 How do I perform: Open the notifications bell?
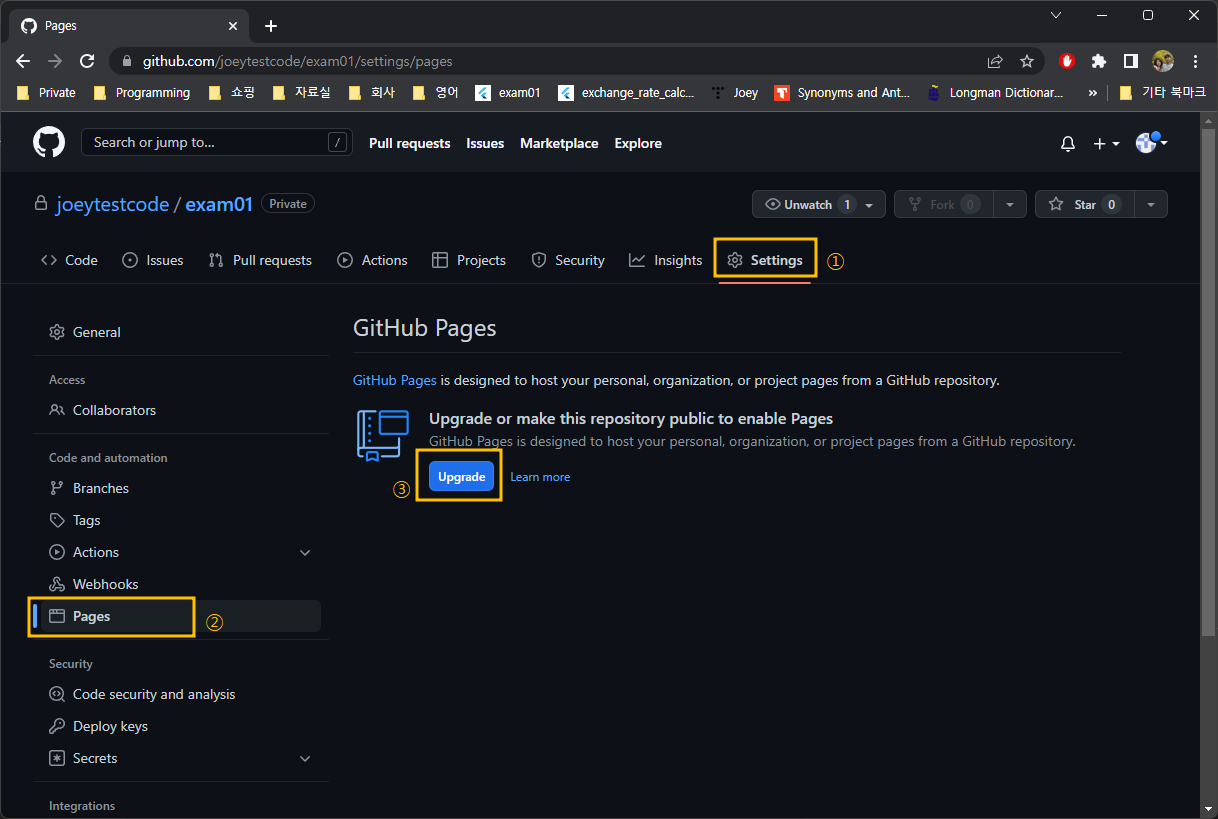[x=1068, y=143]
